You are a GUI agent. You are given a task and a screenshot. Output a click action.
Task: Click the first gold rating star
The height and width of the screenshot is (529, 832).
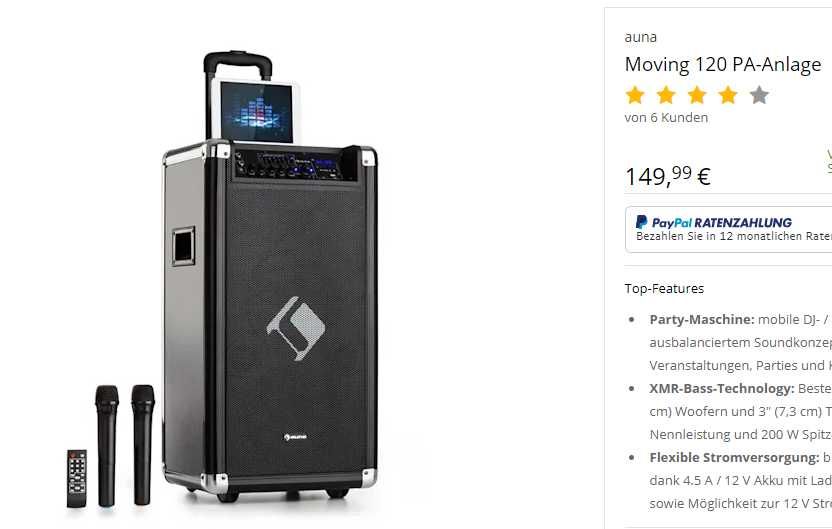click(x=635, y=95)
